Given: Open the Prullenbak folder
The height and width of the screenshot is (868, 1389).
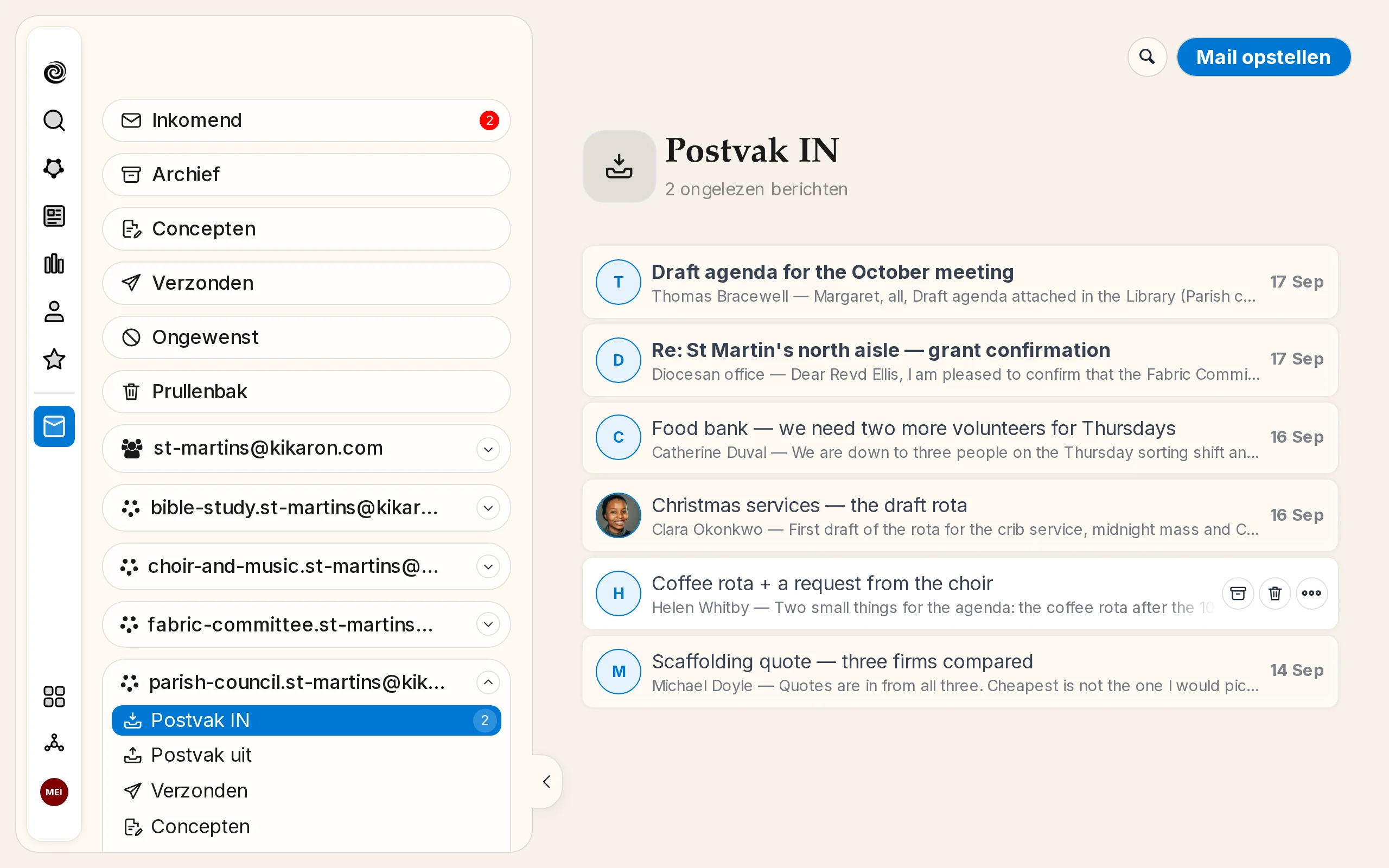Looking at the screenshot, I should 307,392.
